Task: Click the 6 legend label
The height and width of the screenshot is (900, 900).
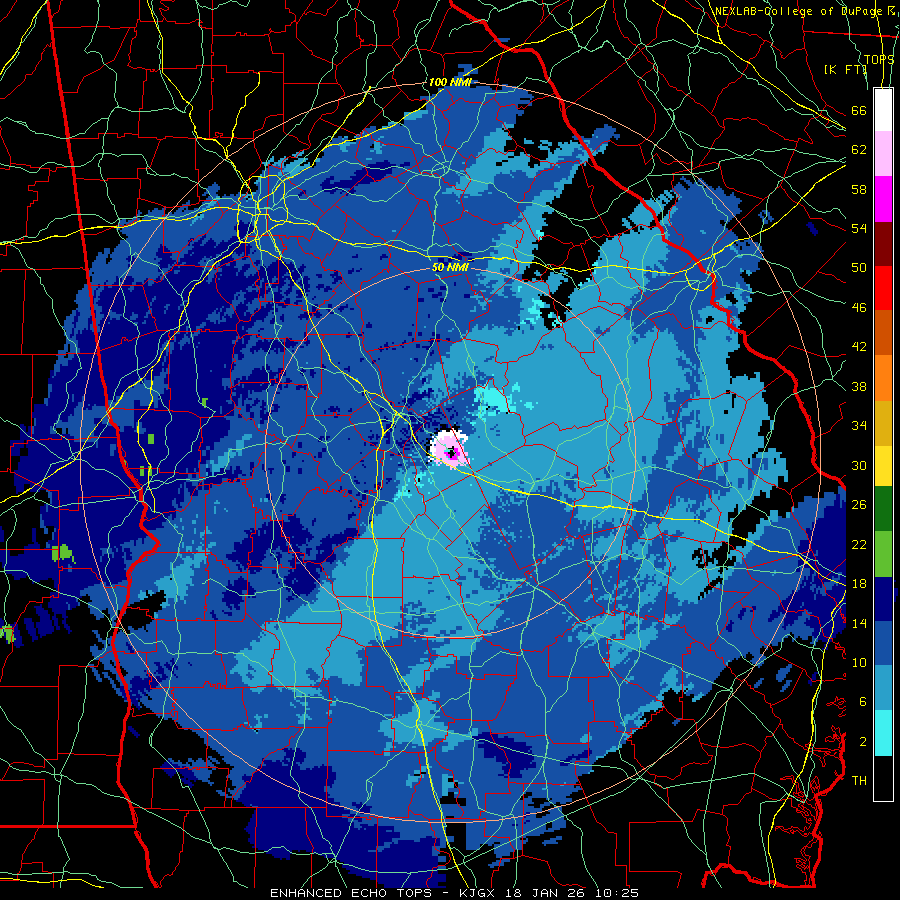Action: (x=863, y=701)
